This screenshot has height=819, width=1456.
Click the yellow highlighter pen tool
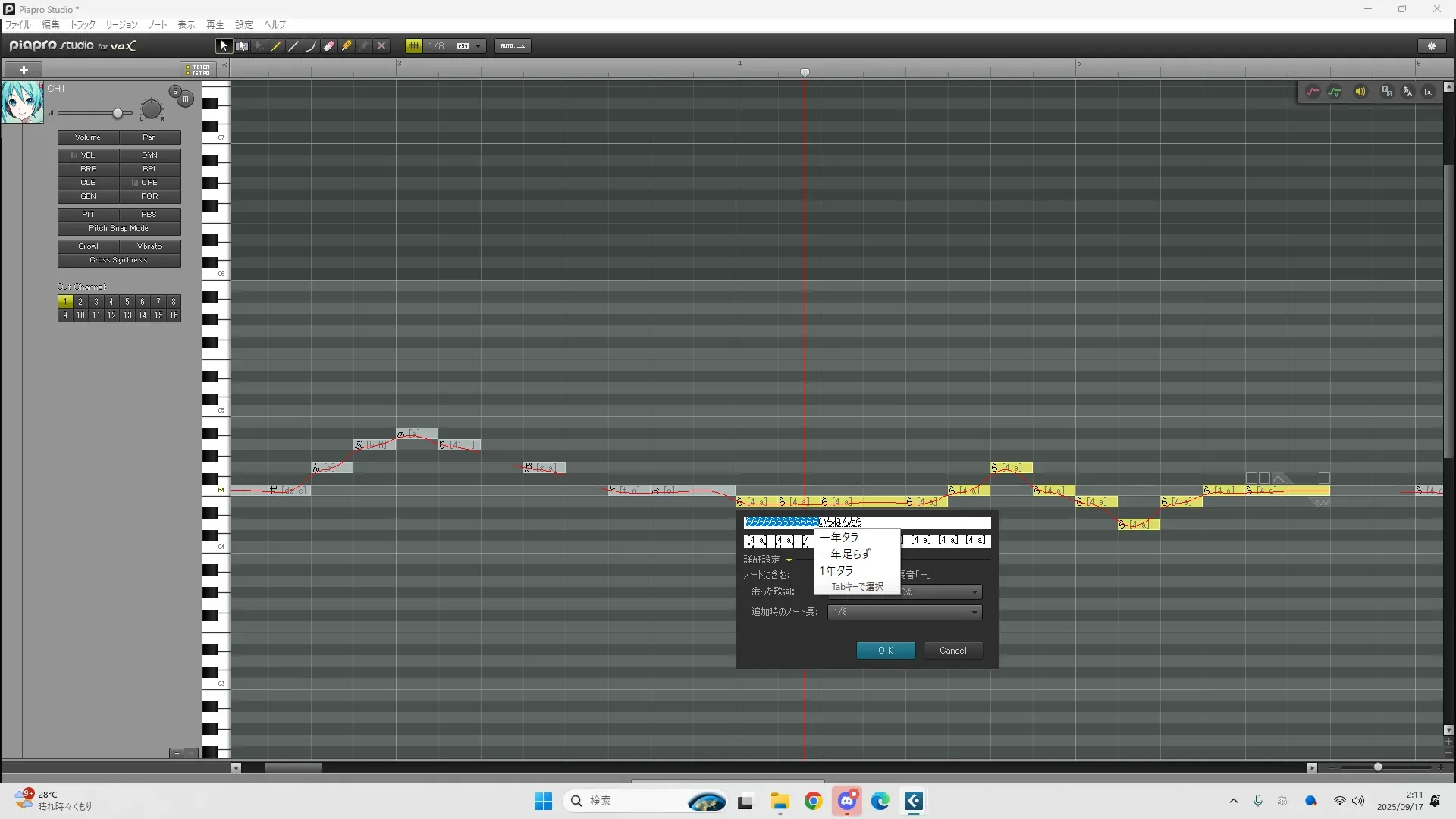pyautogui.click(x=347, y=46)
